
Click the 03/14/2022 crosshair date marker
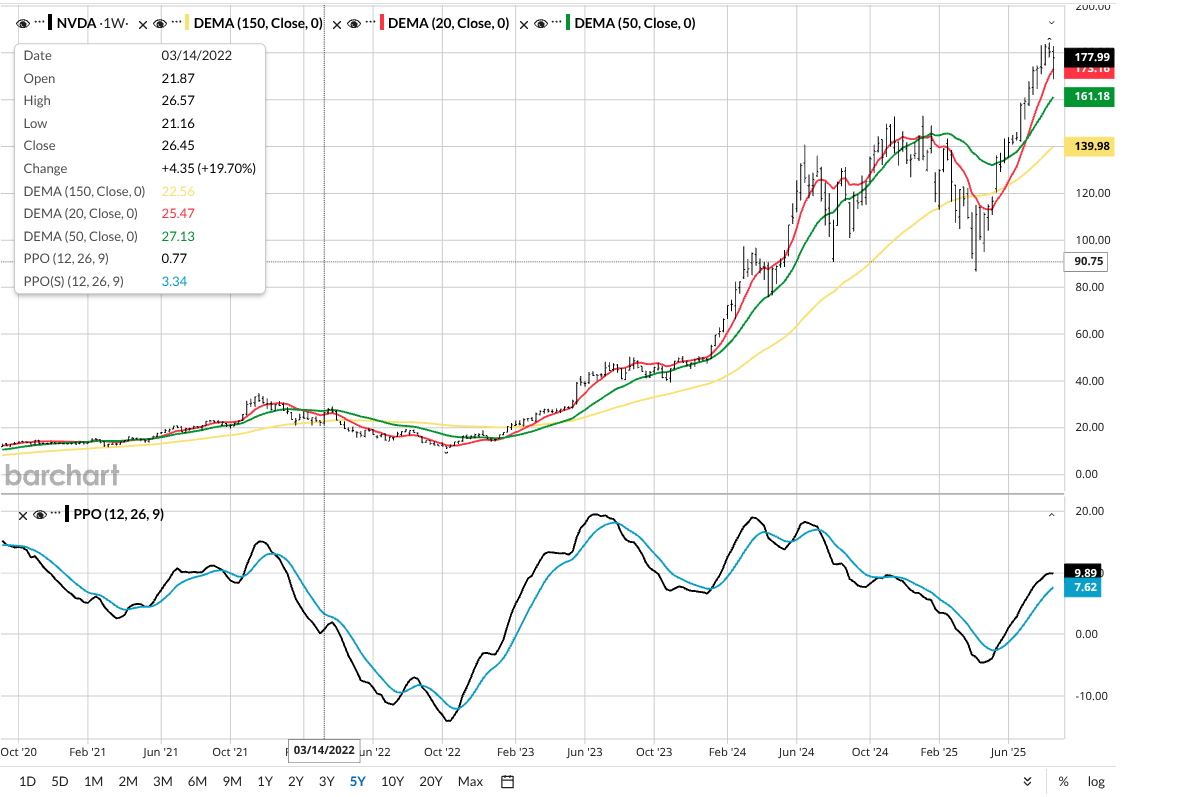coord(324,750)
